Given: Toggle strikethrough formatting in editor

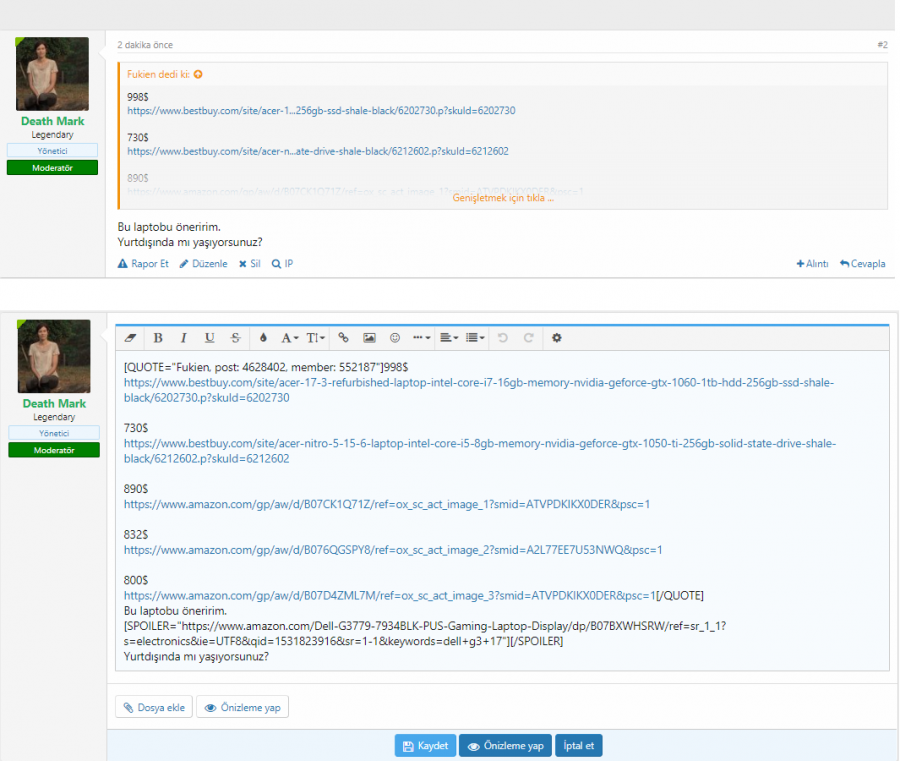Looking at the screenshot, I should pos(235,338).
